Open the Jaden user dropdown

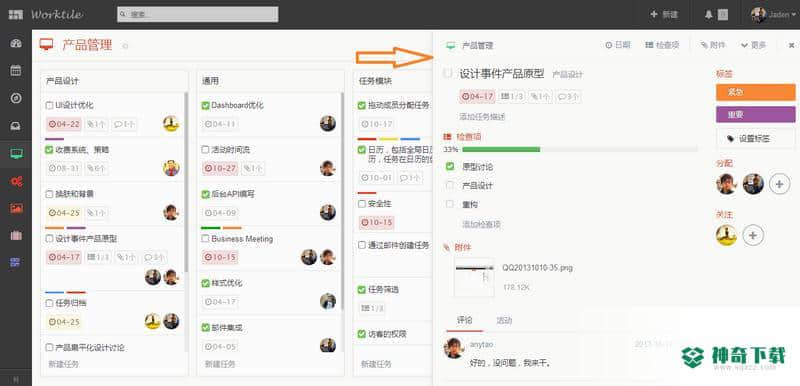(773, 15)
